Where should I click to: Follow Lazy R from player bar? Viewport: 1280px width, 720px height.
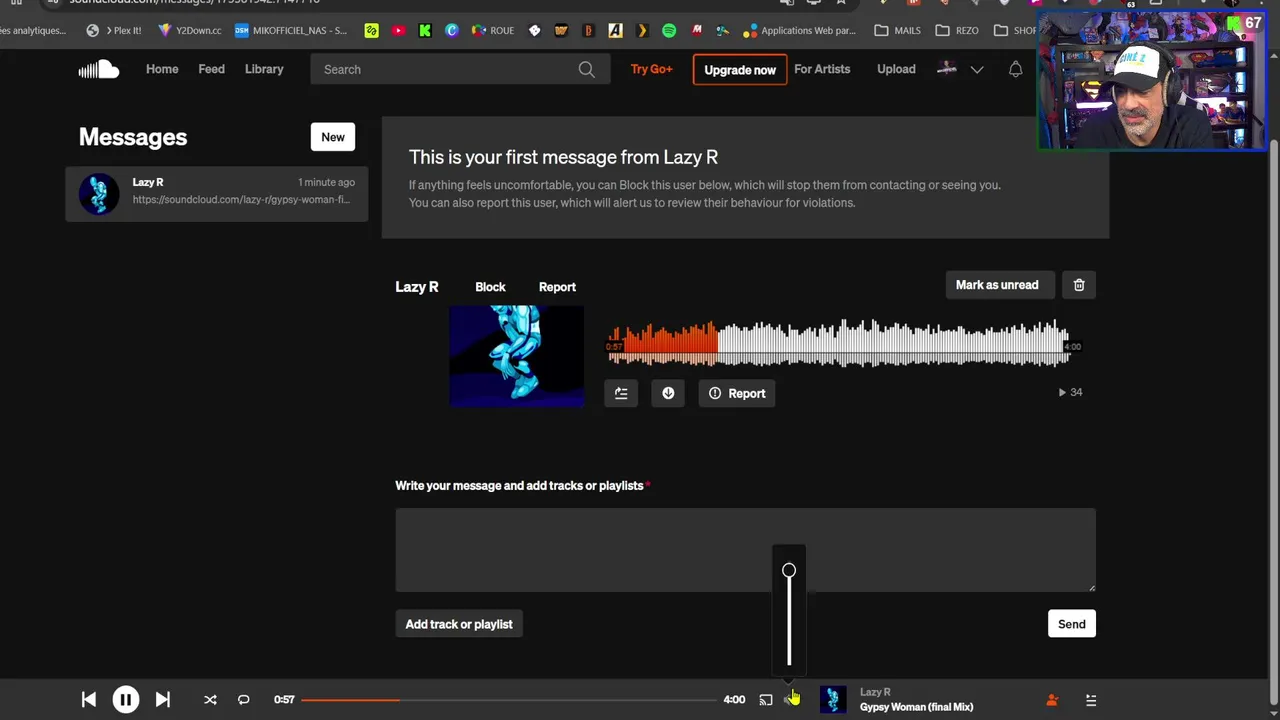click(1052, 700)
